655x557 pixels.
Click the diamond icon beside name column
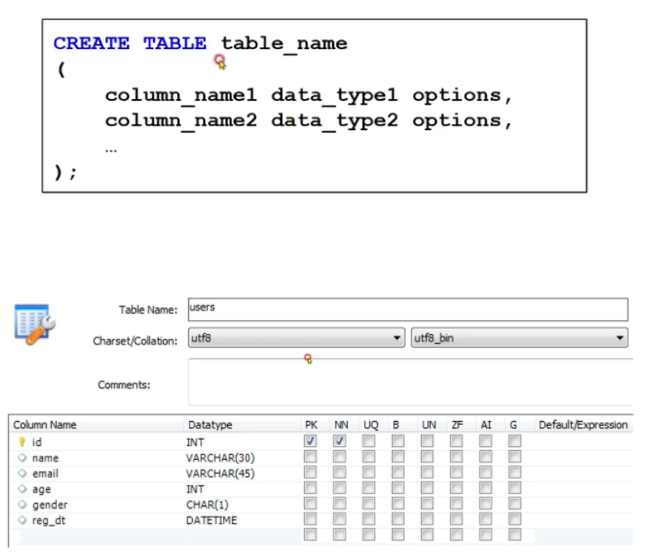coord(22,458)
